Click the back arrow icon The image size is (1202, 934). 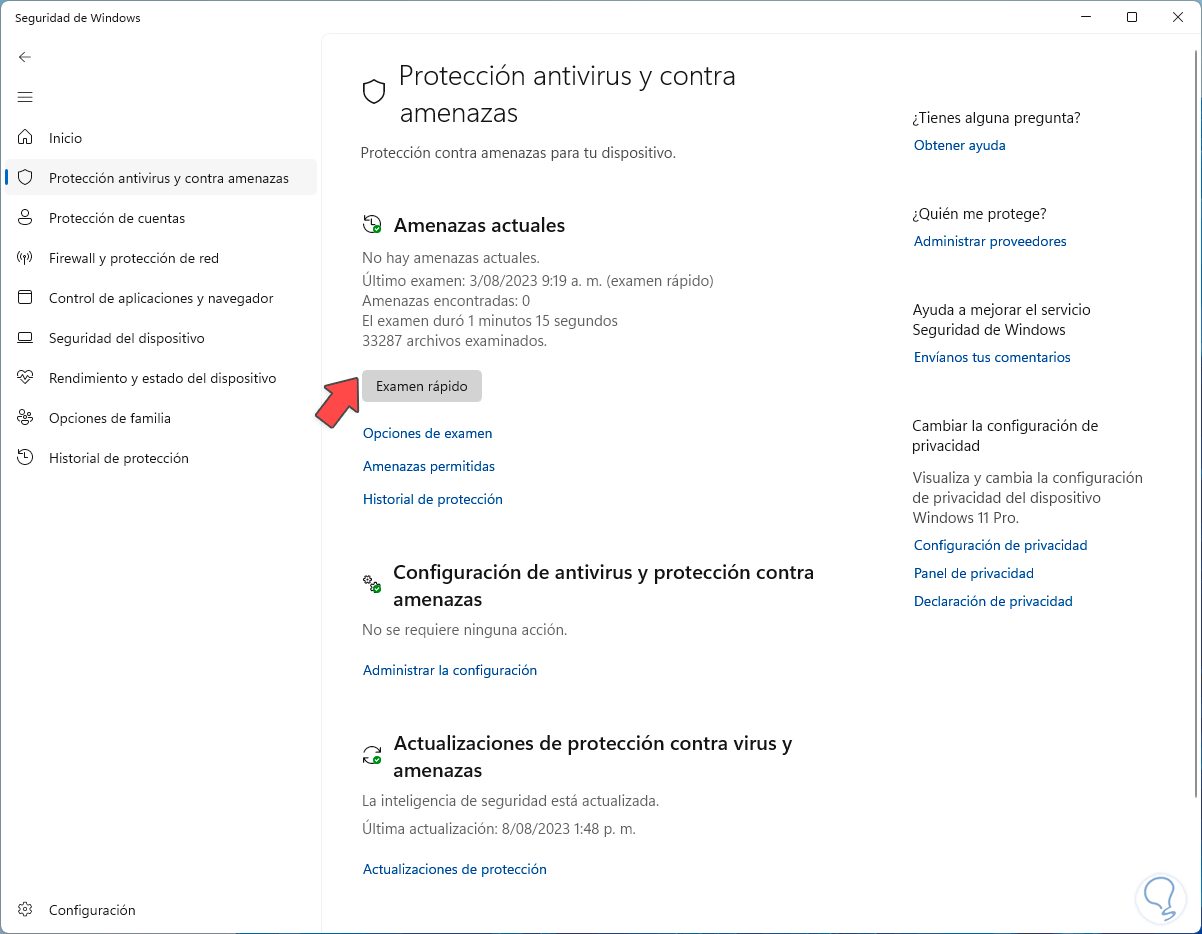[25, 57]
